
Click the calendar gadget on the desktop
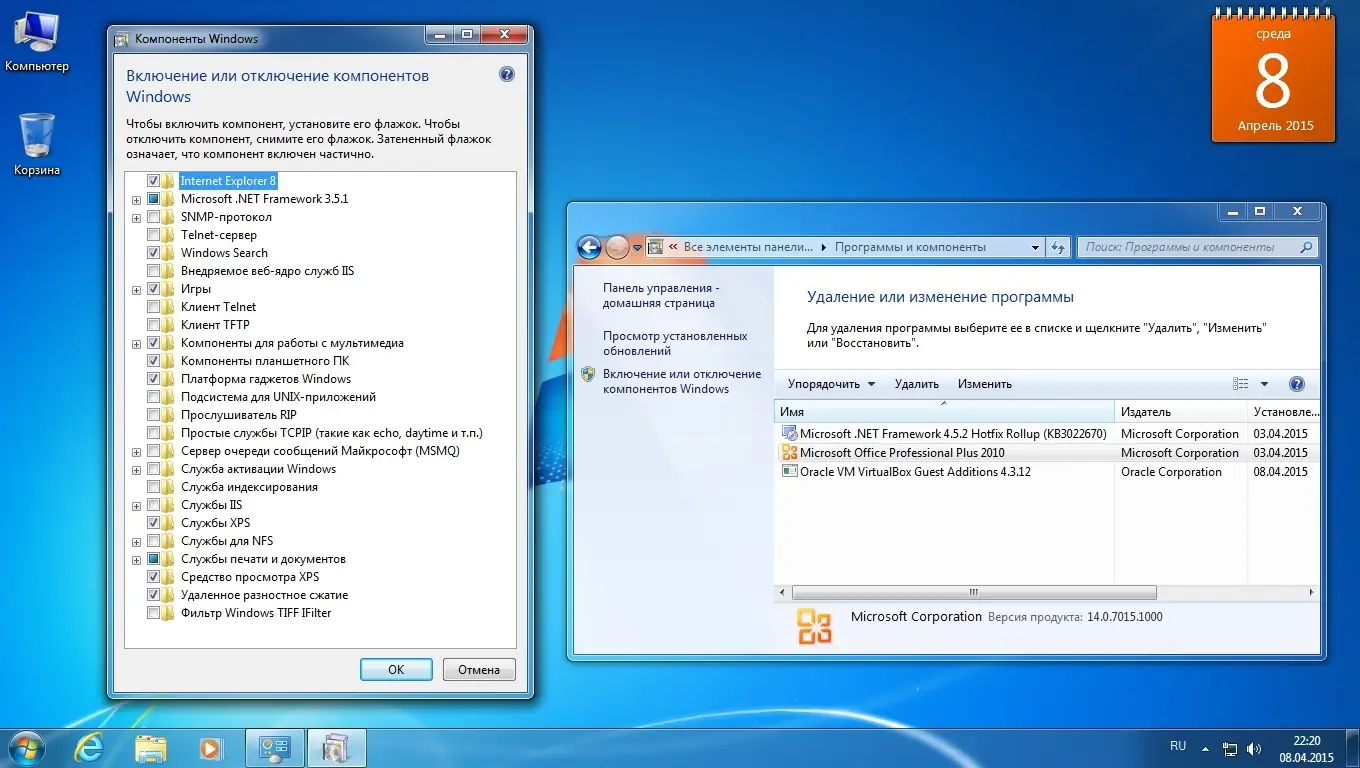point(1273,77)
